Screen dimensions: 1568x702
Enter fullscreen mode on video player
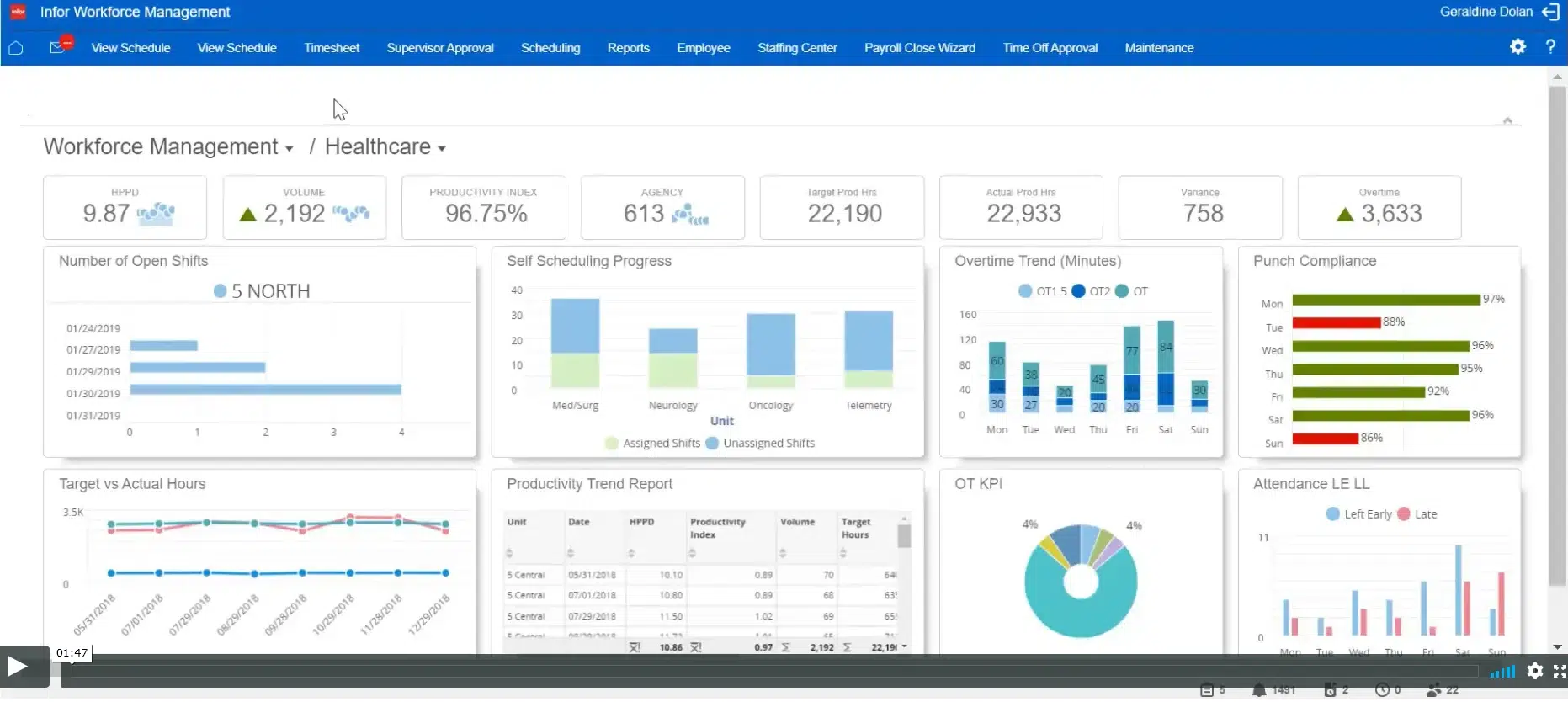coord(1560,671)
